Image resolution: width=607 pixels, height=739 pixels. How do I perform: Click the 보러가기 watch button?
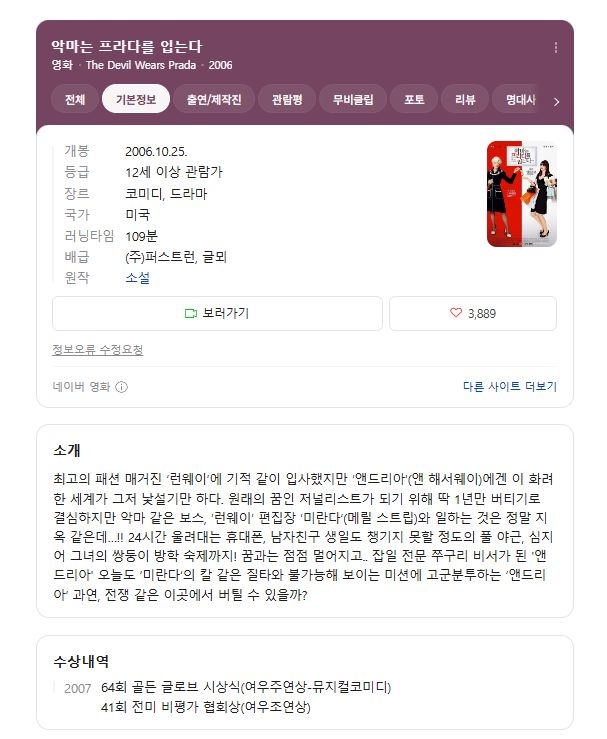[217, 313]
